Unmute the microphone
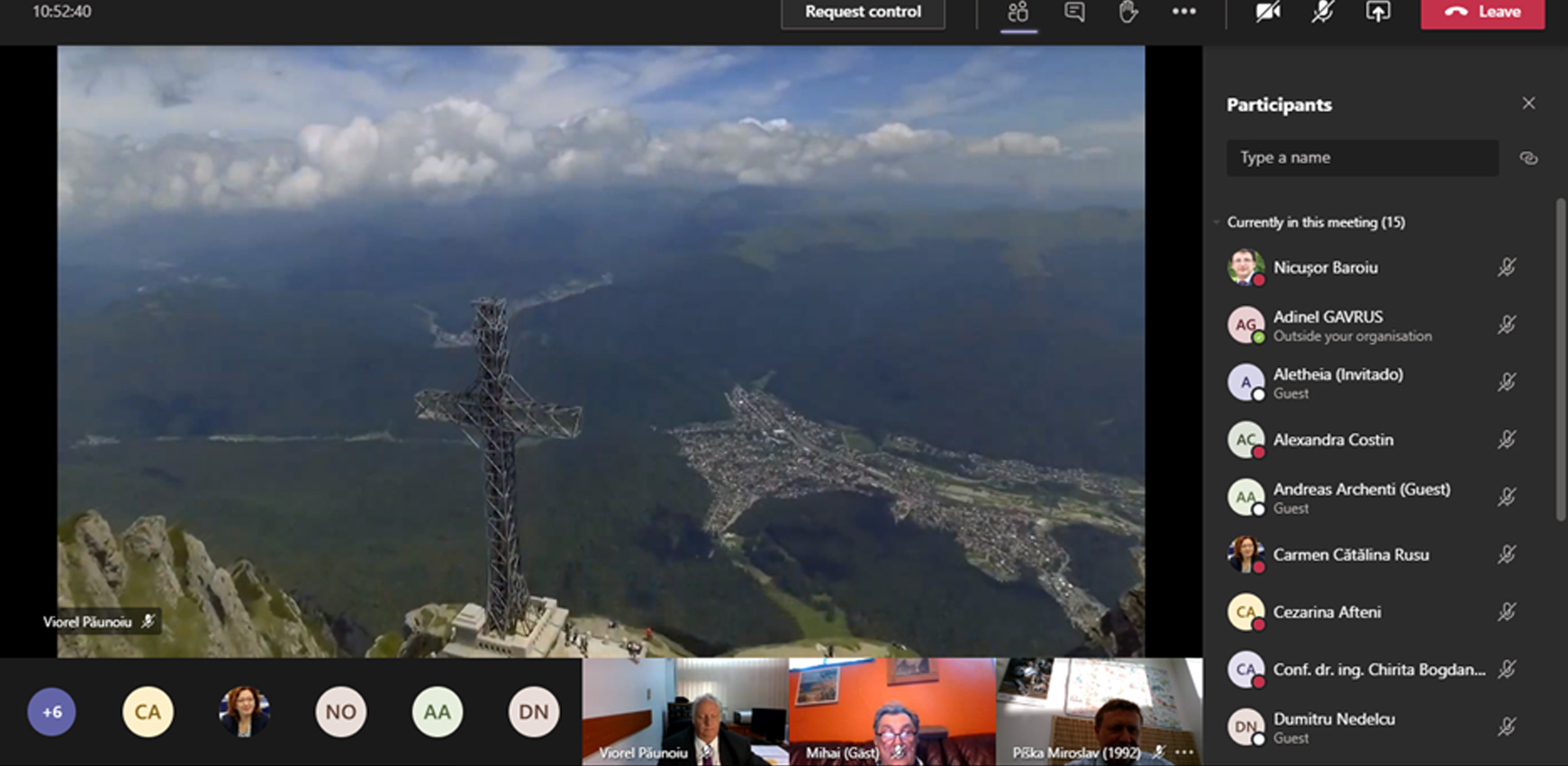Screen dimensions: 1568x766 (1322, 12)
